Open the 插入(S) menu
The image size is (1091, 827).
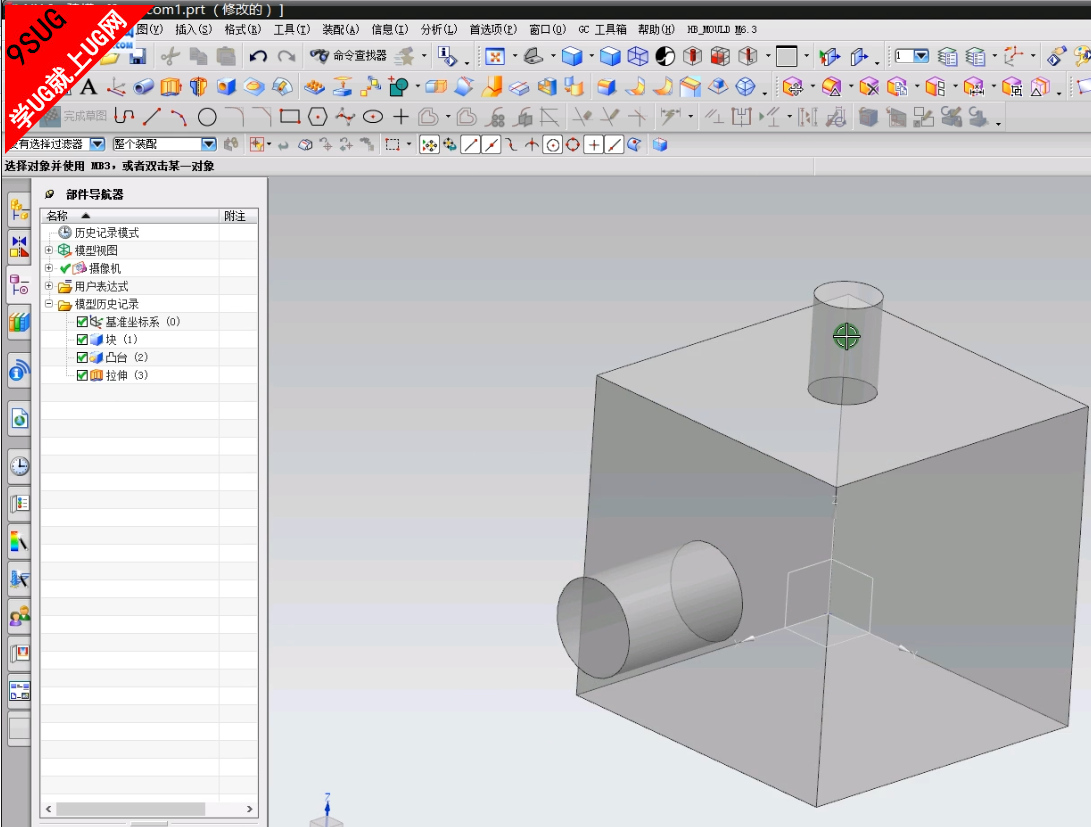(x=193, y=29)
